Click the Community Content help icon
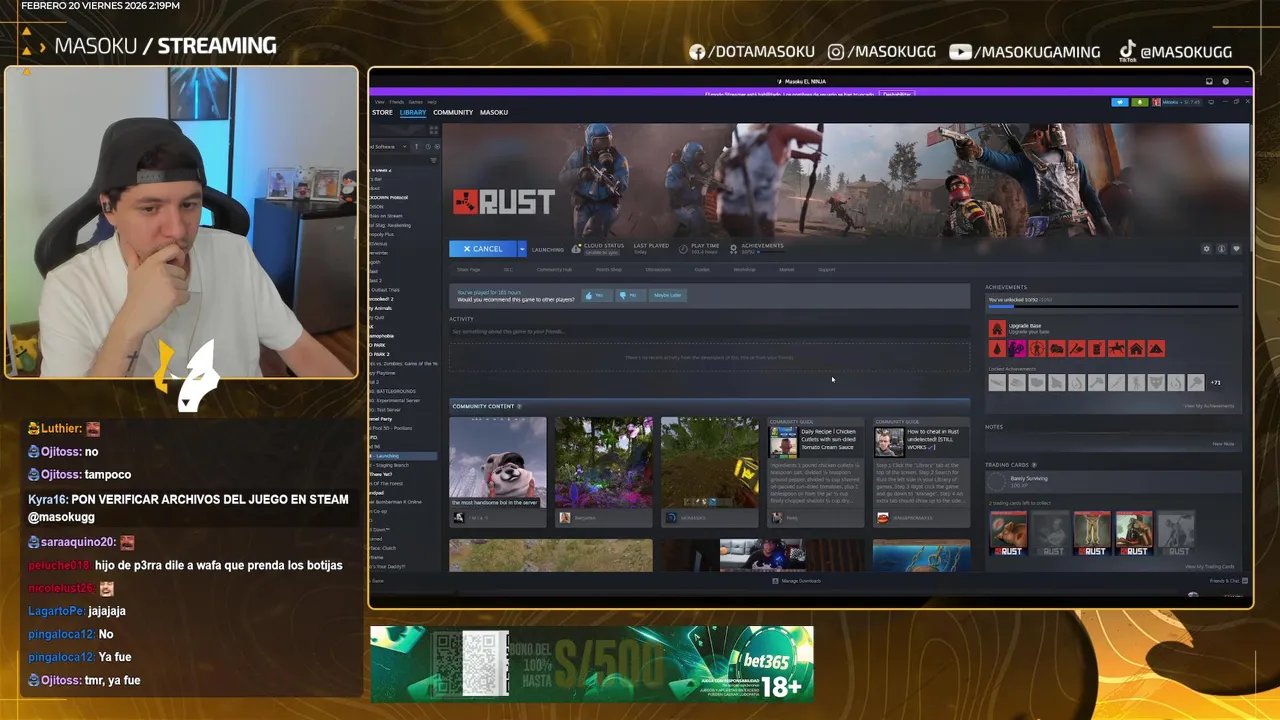This screenshot has height=720, width=1280. pos(520,407)
